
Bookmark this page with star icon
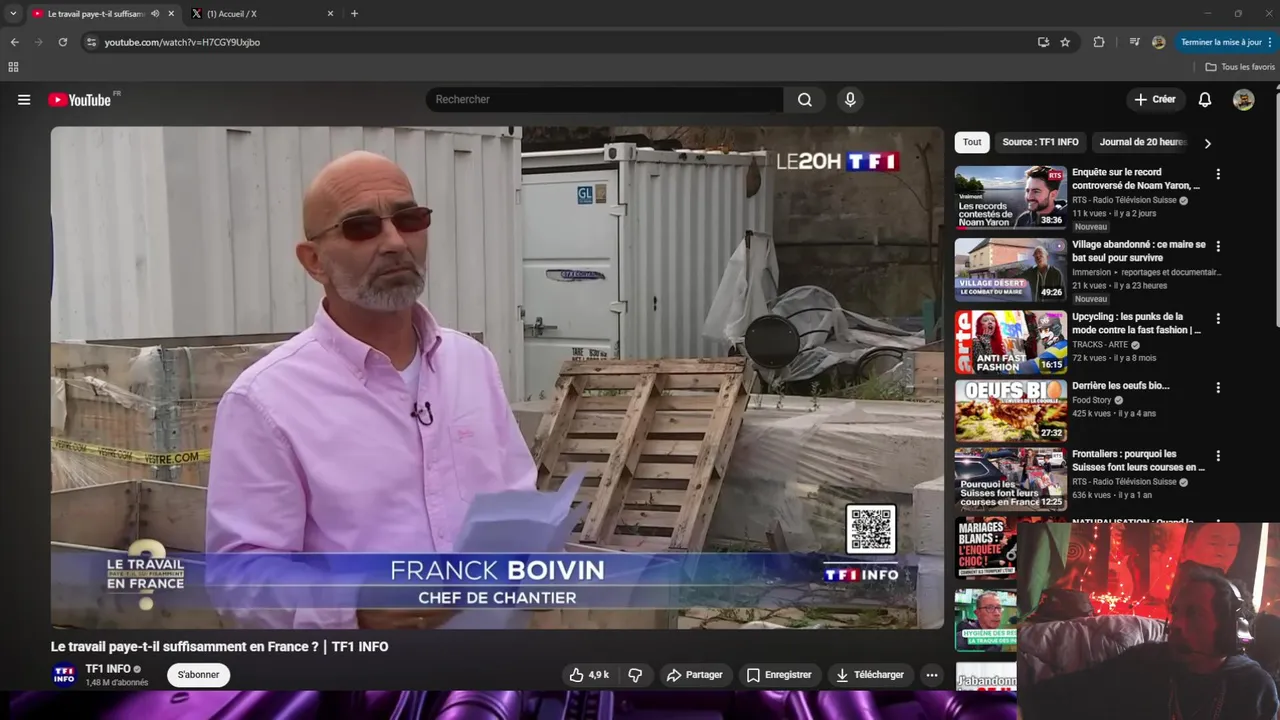1065,42
